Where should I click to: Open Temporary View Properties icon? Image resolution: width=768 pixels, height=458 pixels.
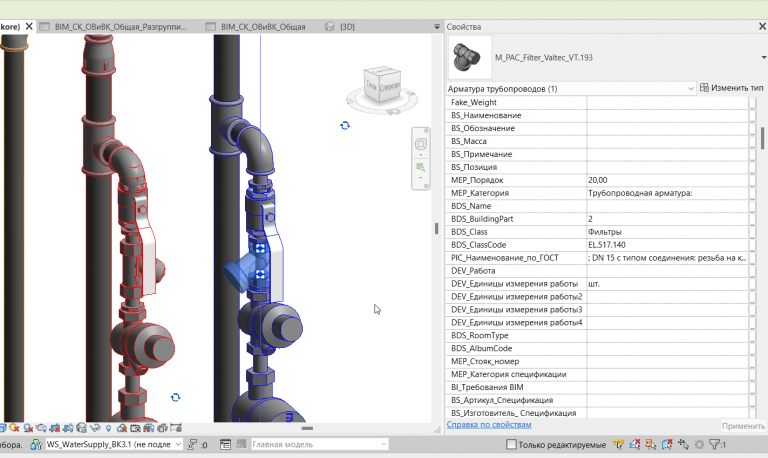(x=135, y=428)
